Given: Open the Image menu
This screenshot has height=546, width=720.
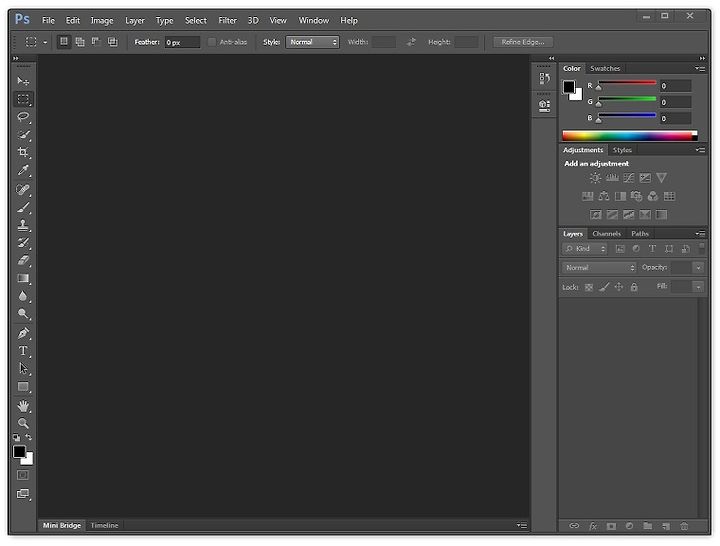Looking at the screenshot, I should point(102,20).
